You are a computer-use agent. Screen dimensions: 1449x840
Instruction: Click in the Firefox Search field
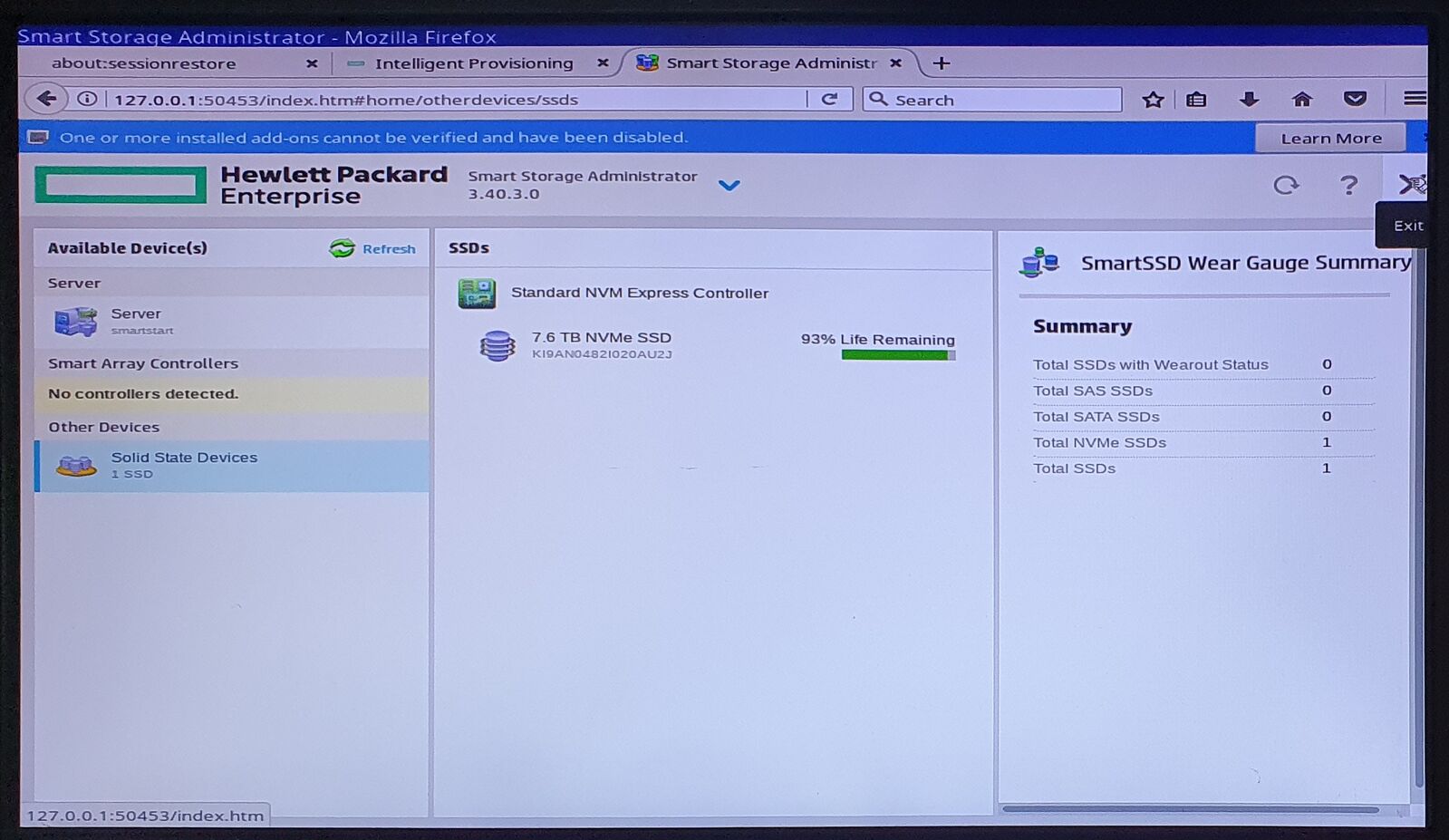pos(1001,100)
